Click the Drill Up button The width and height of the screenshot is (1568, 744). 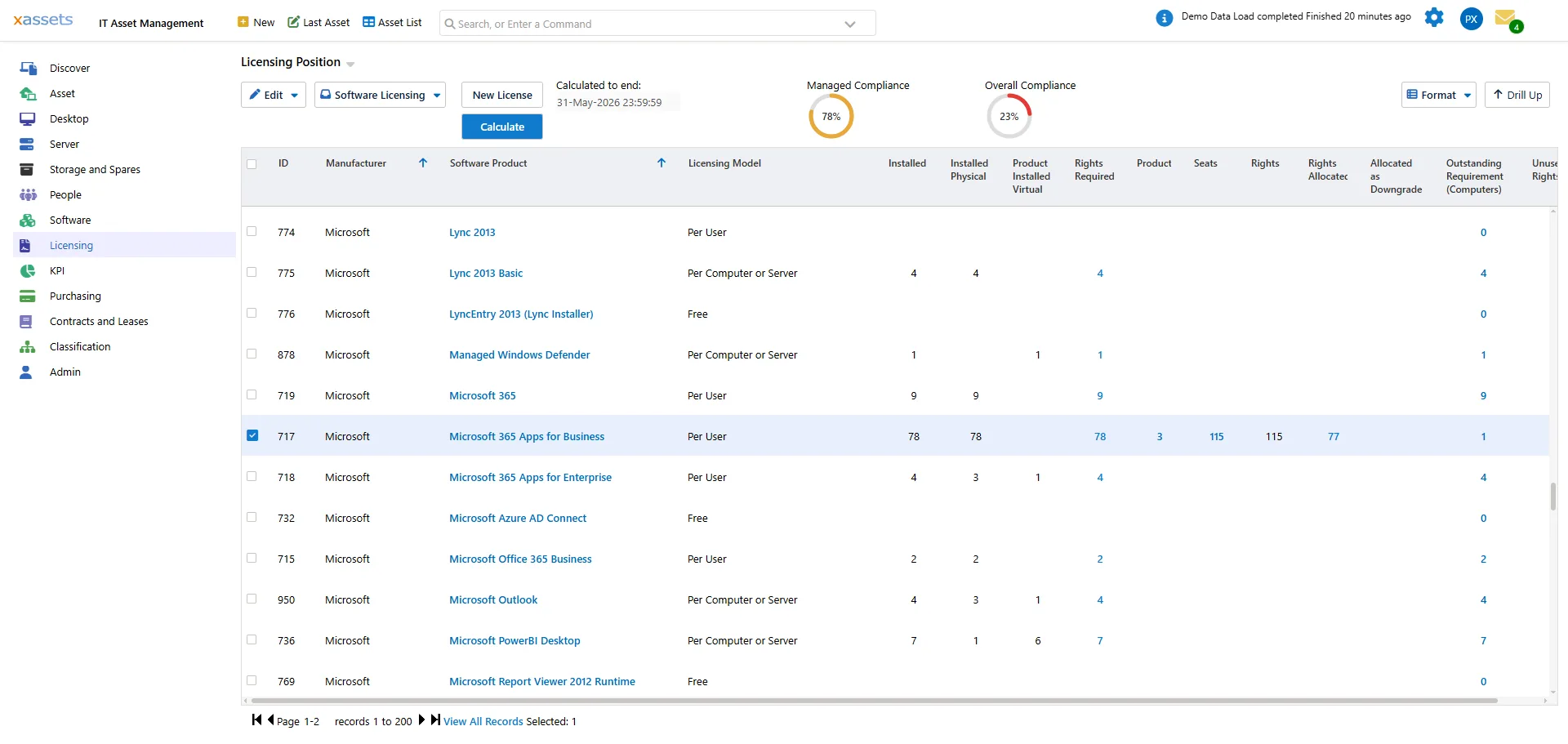1517,95
